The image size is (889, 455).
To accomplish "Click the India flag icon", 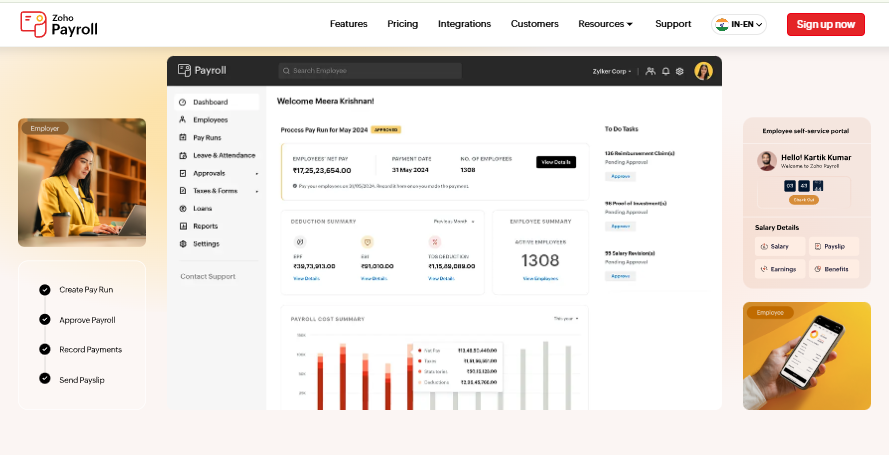I will coord(722,24).
